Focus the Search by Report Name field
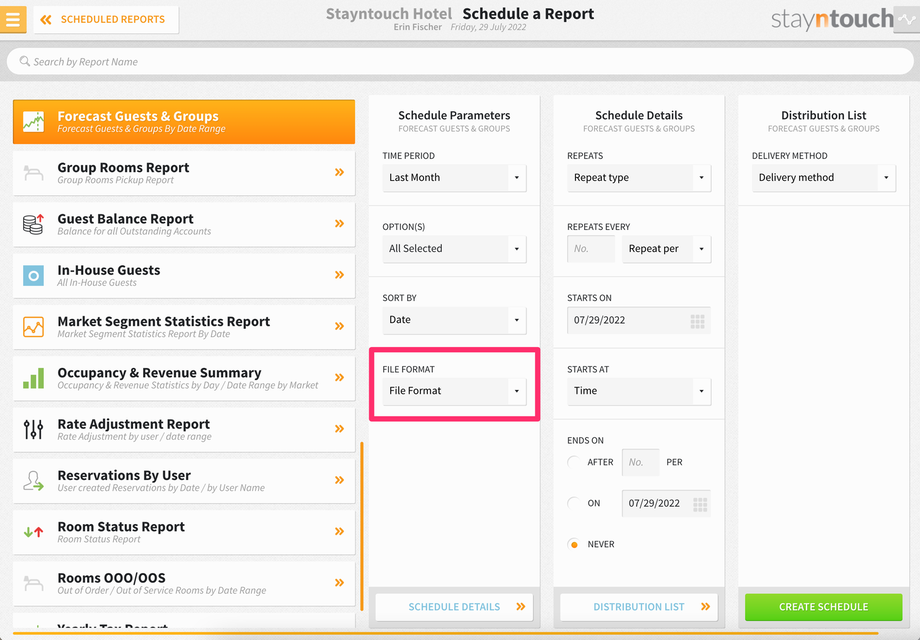This screenshot has width=920, height=640. click(460, 61)
